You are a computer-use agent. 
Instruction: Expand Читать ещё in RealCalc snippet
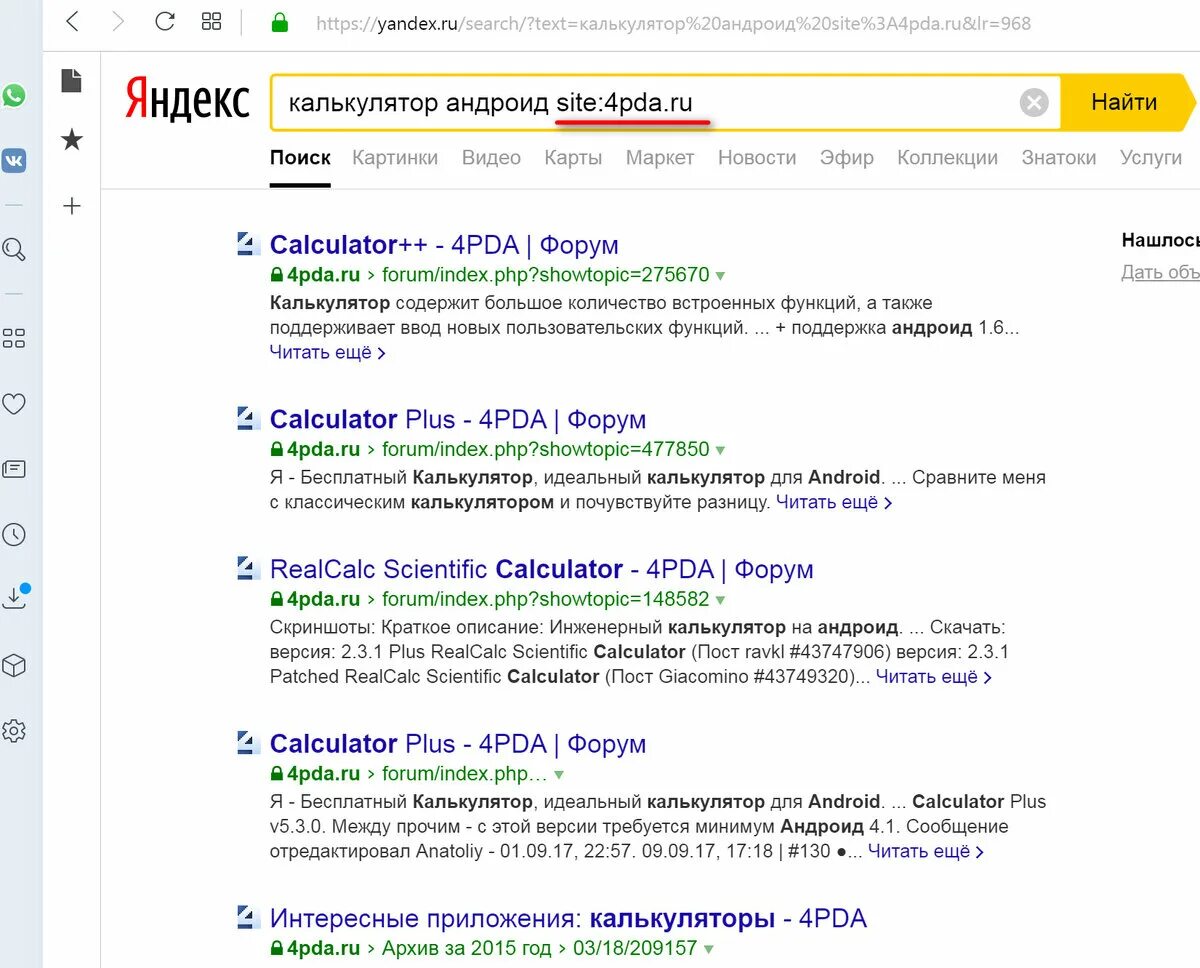[934, 676]
